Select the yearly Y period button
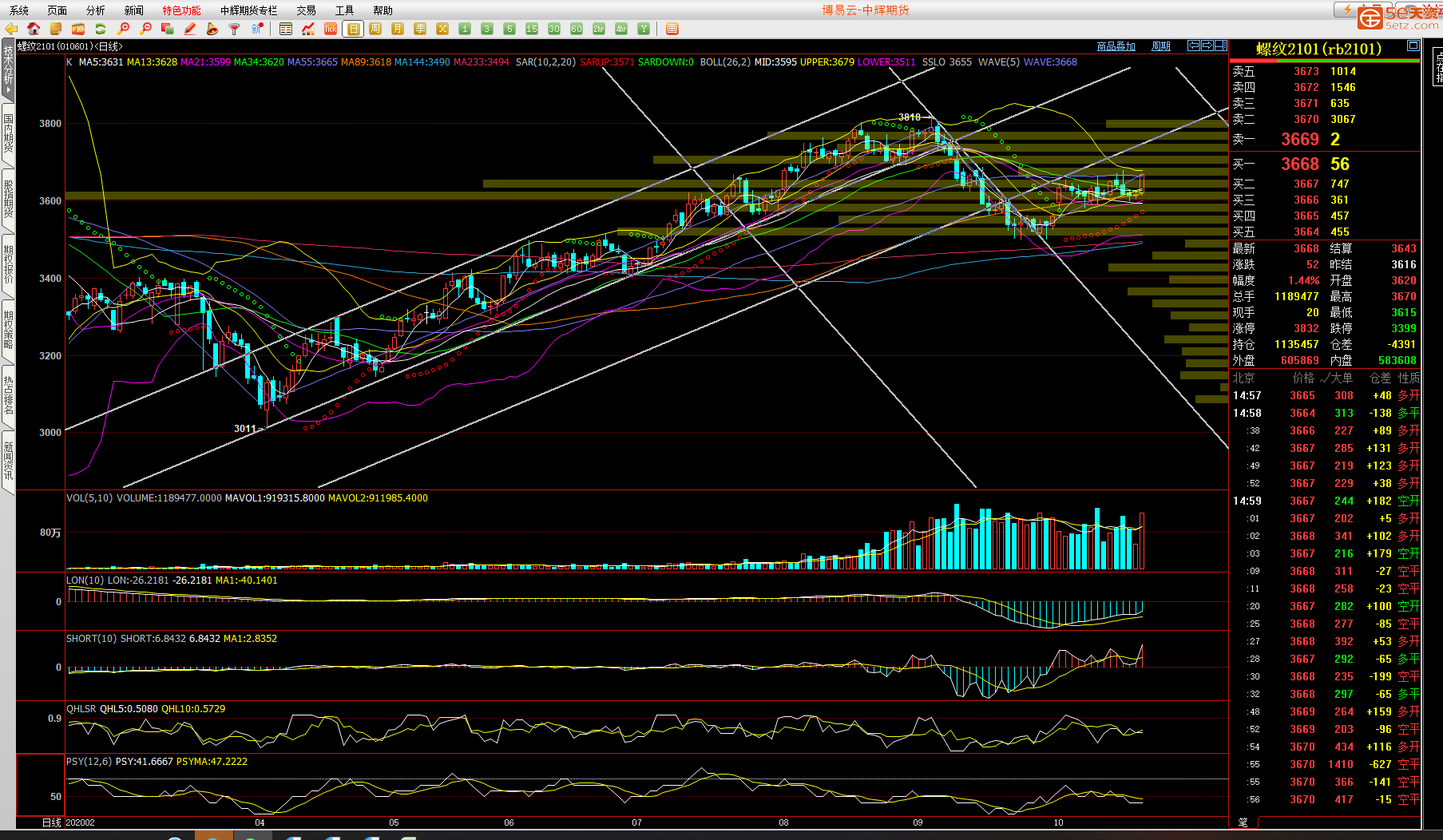This screenshot has height=840, width=1443. coord(644,29)
